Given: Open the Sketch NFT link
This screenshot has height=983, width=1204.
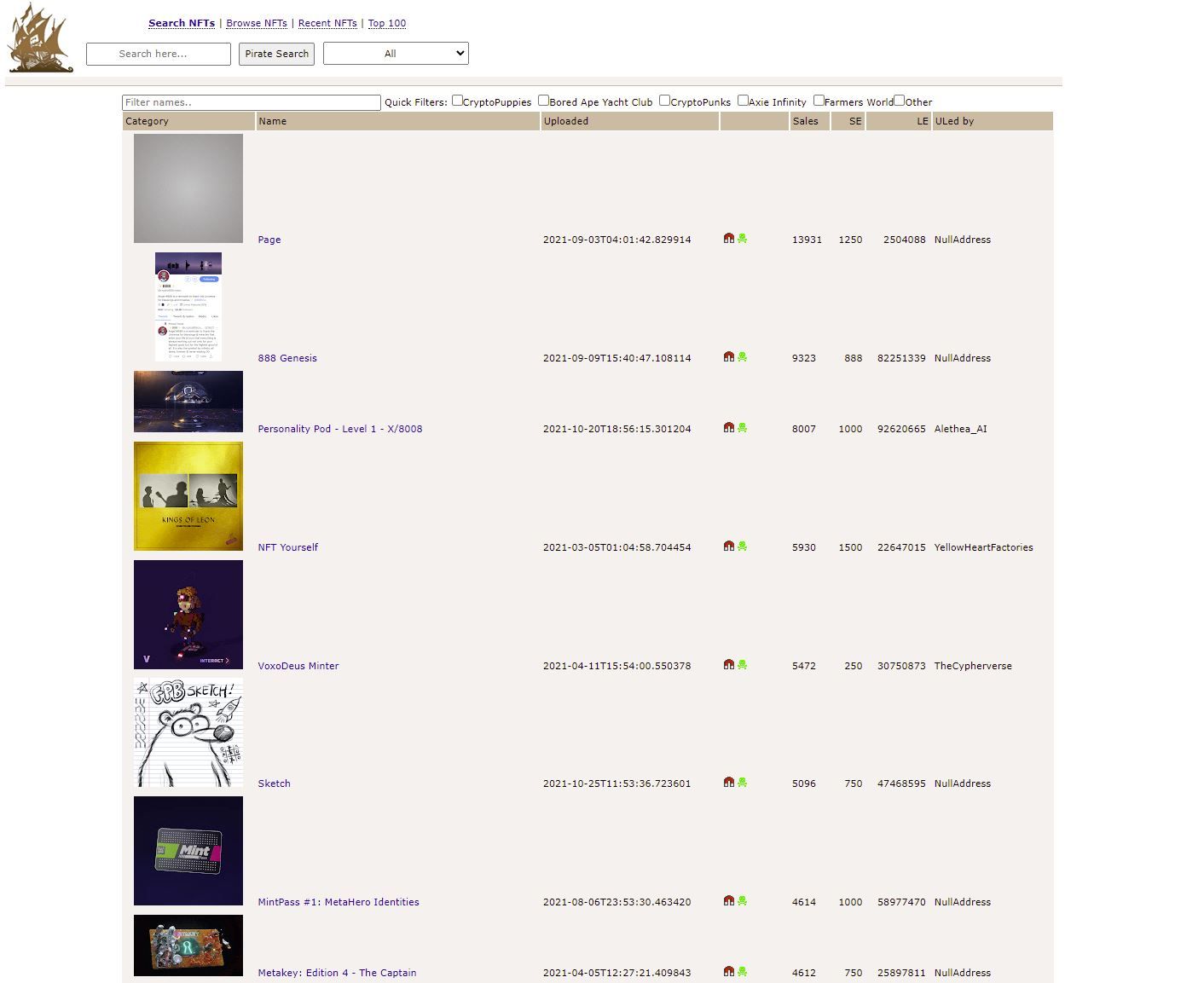Looking at the screenshot, I should click(x=275, y=784).
